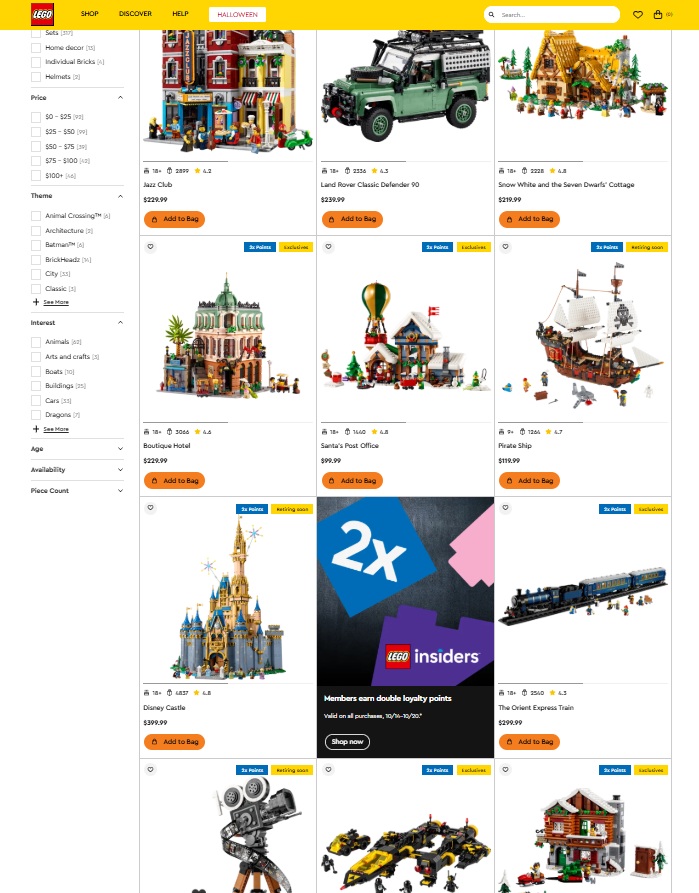Viewport: 699px width, 893px height.
Task: Add Jazz Club to bag
Action: [x=174, y=219]
